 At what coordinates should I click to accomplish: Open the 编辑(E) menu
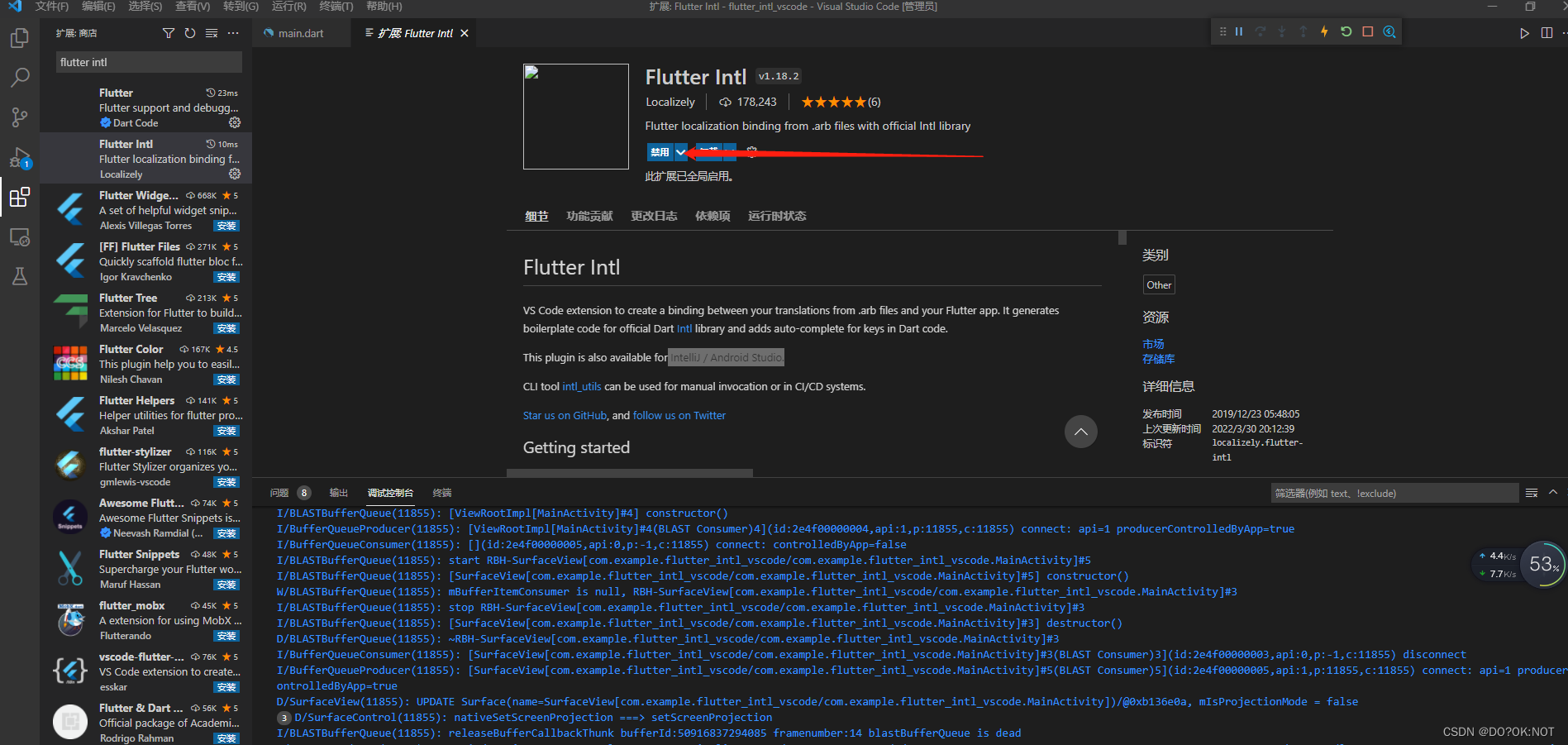[x=98, y=7]
